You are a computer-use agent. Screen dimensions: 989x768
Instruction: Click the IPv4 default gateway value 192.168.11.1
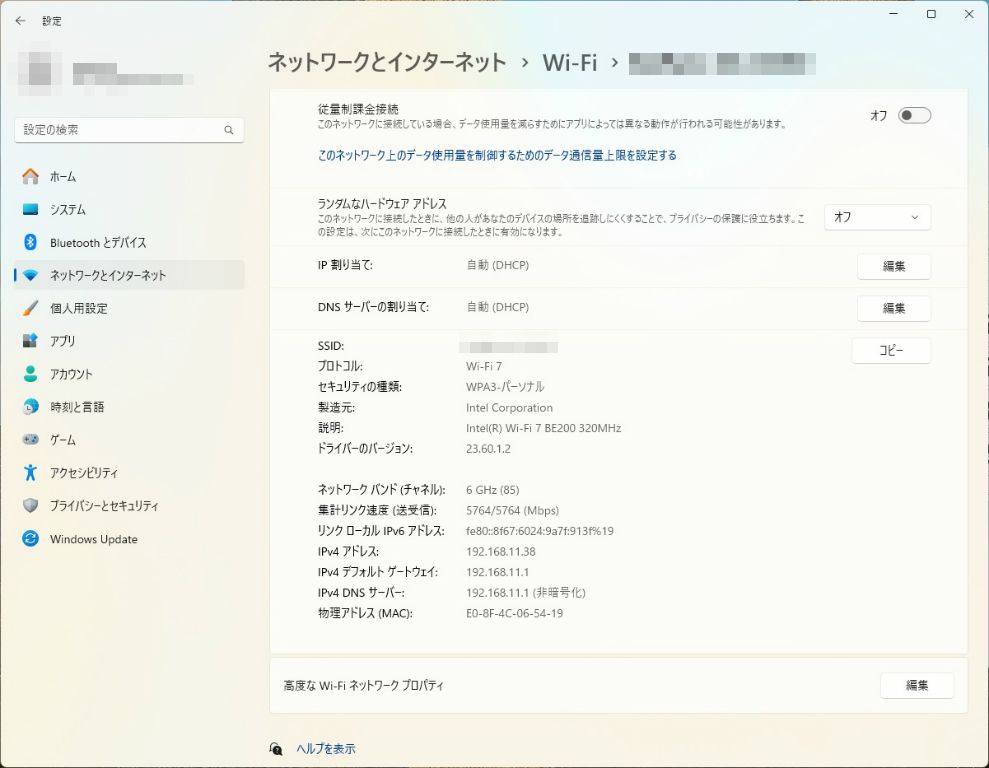(x=498, y=572)
